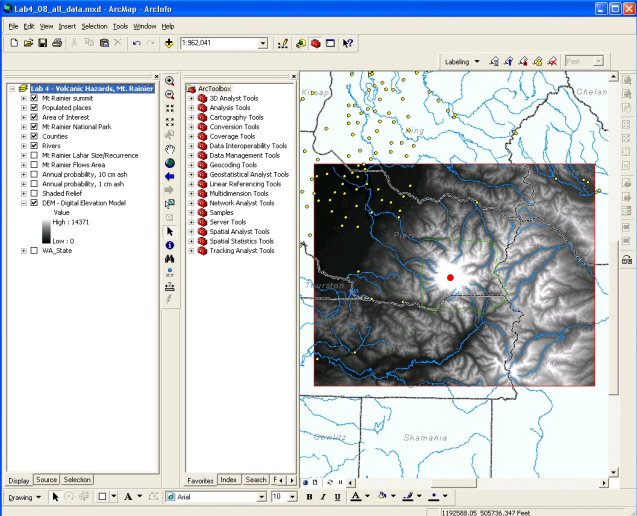Image resolution: width=637 pixels, height=516 pixels.
Task: Toggle the Area of Interest layer checkbox
Action: pos(34,117)
